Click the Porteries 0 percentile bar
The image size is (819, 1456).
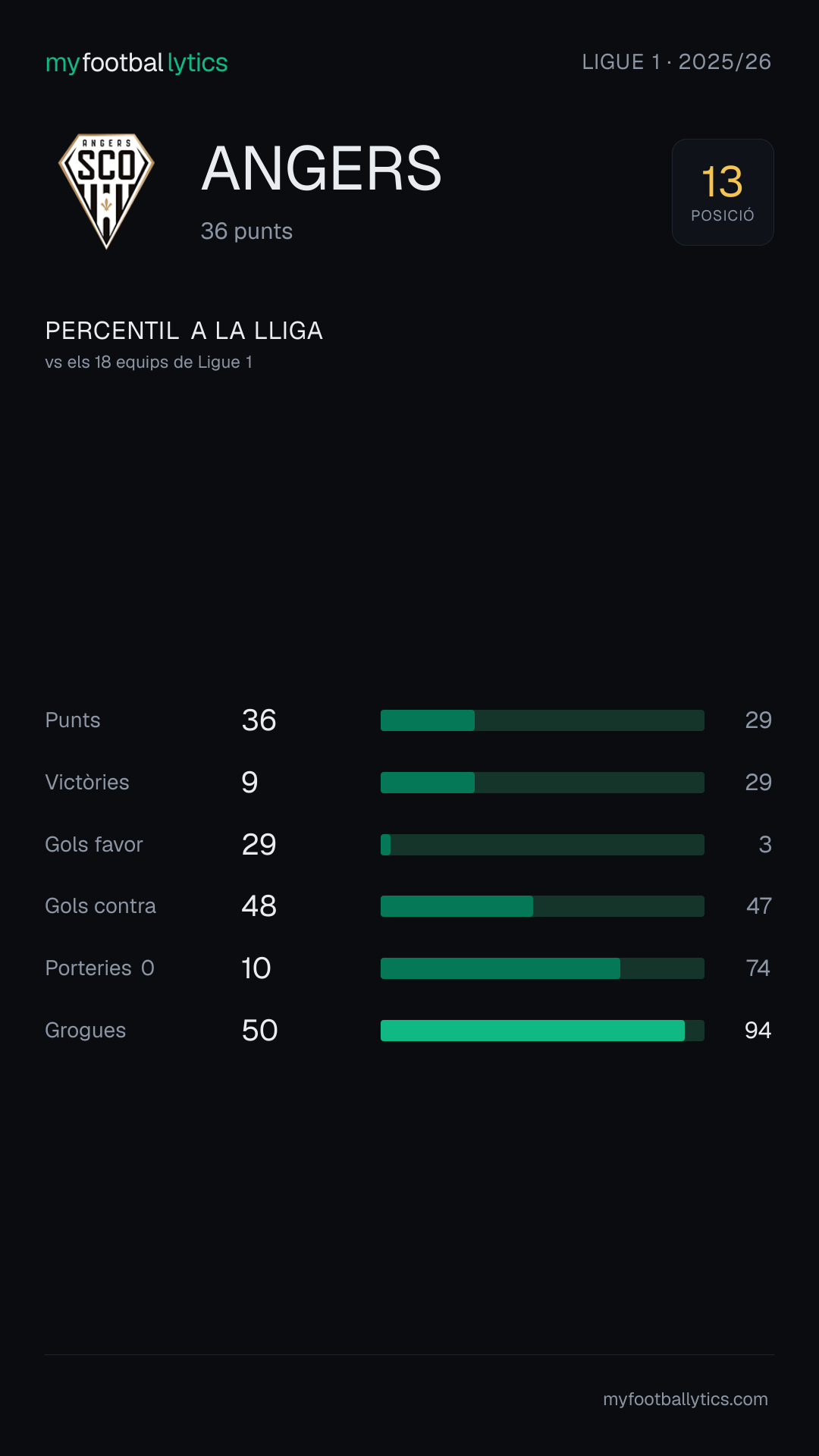tap(542, 968)
